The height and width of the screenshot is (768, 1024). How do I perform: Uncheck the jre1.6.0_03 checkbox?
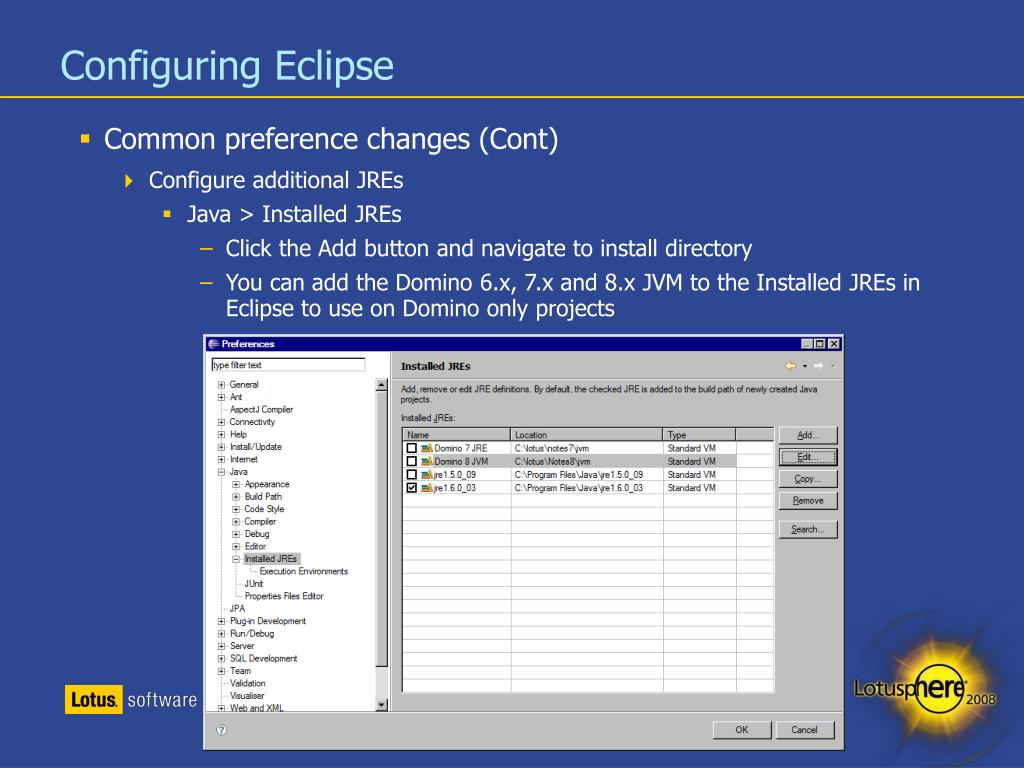(x=411, y=488)
